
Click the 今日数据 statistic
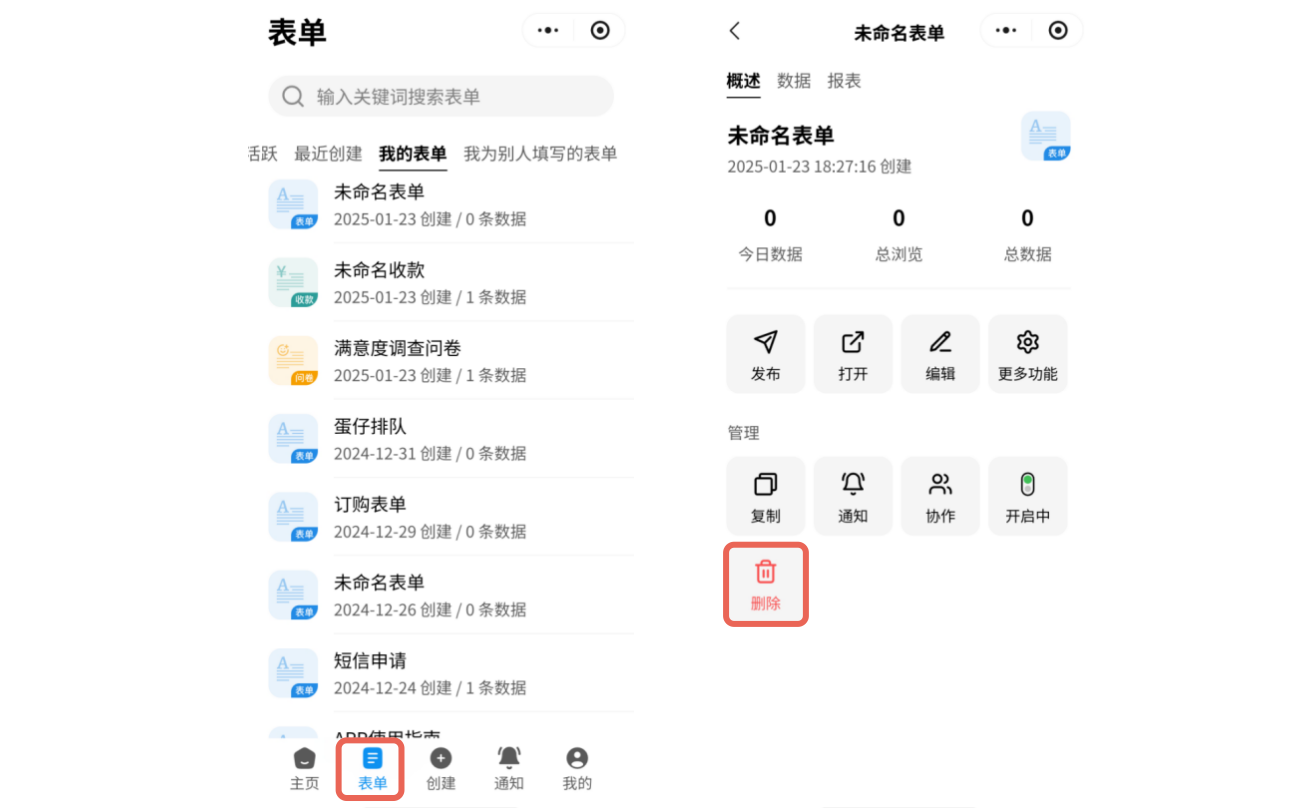click(x=770, y=234)
